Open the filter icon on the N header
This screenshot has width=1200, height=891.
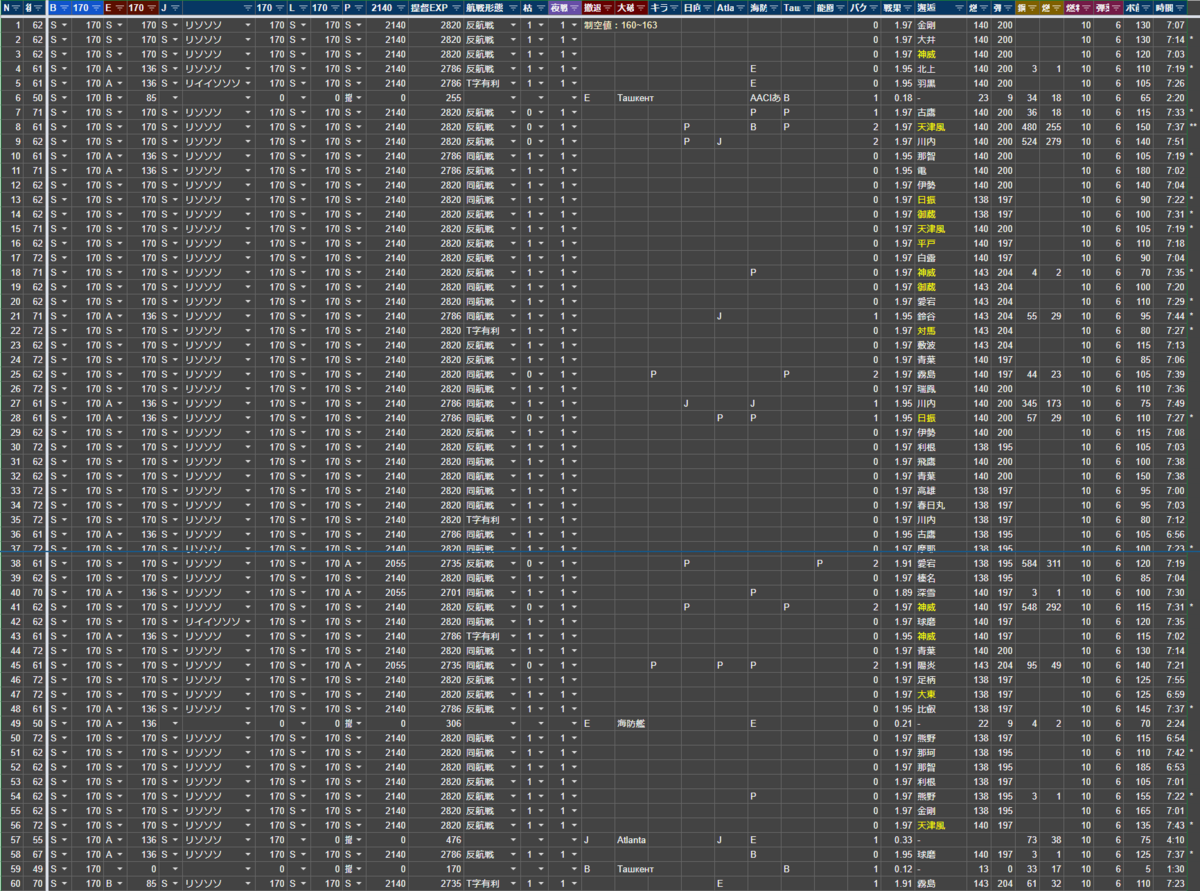pos(17,7)
